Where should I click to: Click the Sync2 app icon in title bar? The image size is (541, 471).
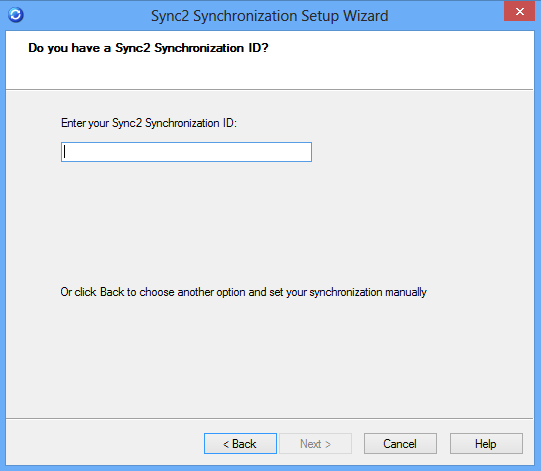[x=16, y=15]
